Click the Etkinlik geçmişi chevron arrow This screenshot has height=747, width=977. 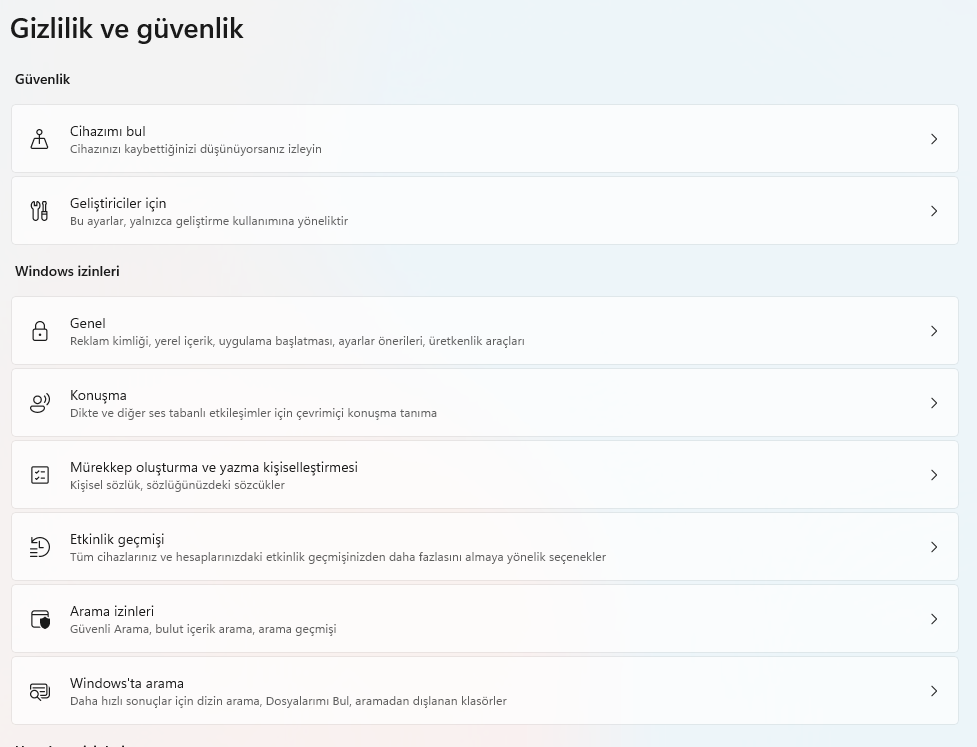pyautogui.click(x=933, y=547)
